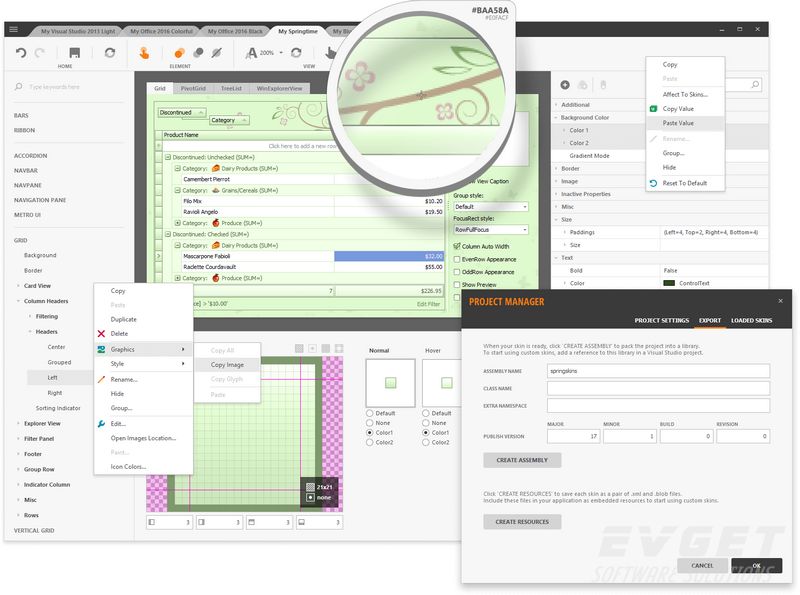
Task: Click the Undo arrow in the Home group
Action: coord(21,53)
